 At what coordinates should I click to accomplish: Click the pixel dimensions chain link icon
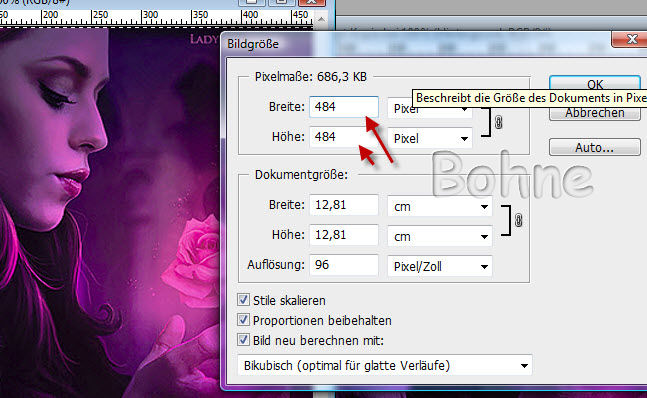pos(498,122)
